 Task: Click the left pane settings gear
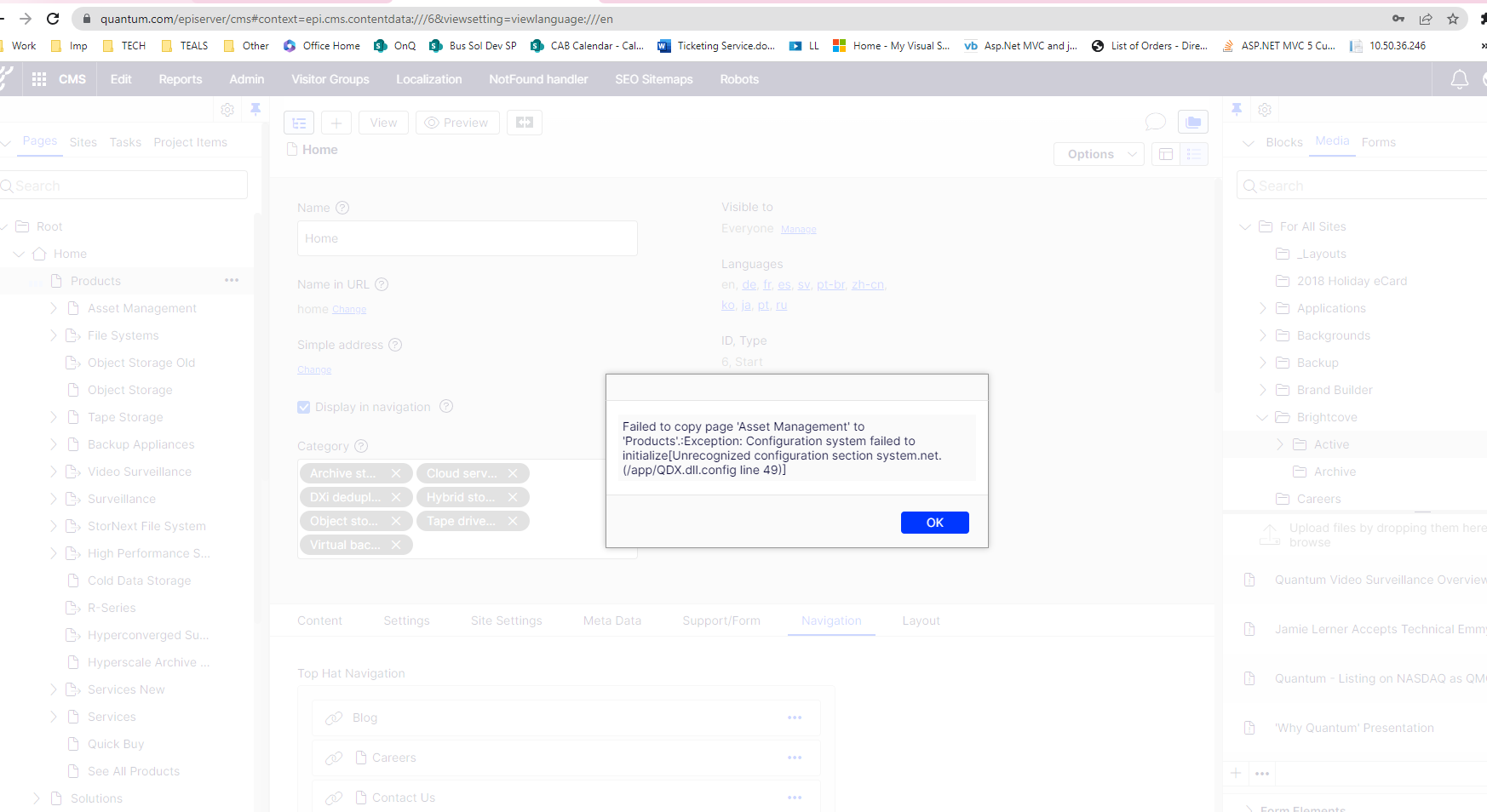227,110
